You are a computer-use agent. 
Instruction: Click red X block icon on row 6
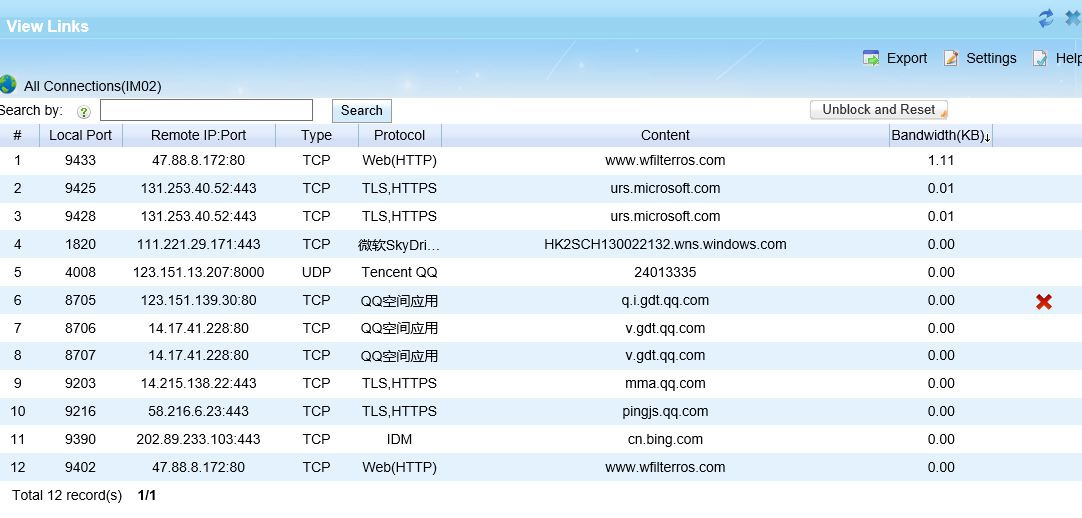pos(1043,301)
